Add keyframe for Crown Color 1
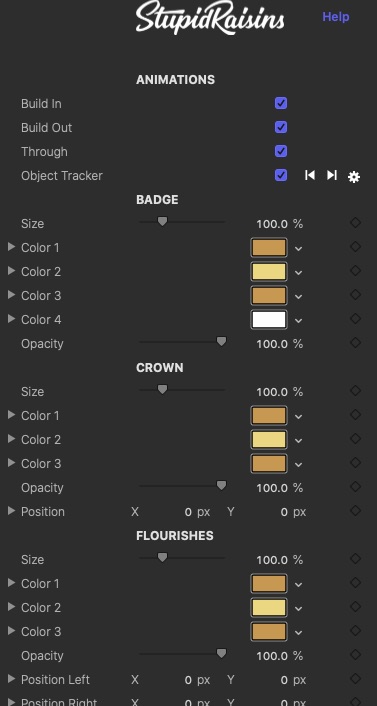Viewport: 377px width, 706px height. (x=355, y=415)
